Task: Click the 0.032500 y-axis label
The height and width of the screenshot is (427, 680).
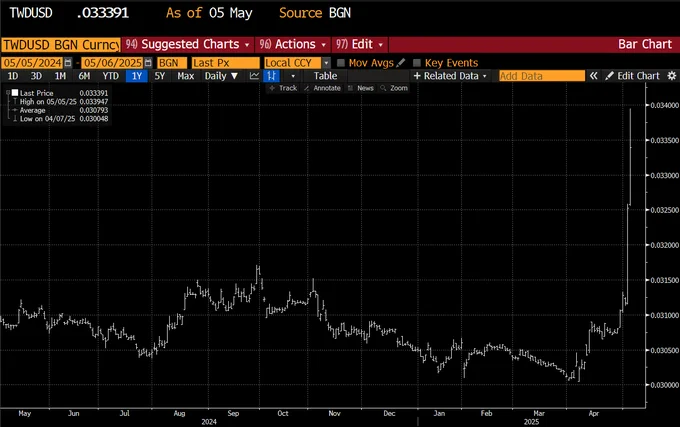Action: click(664, 210)
